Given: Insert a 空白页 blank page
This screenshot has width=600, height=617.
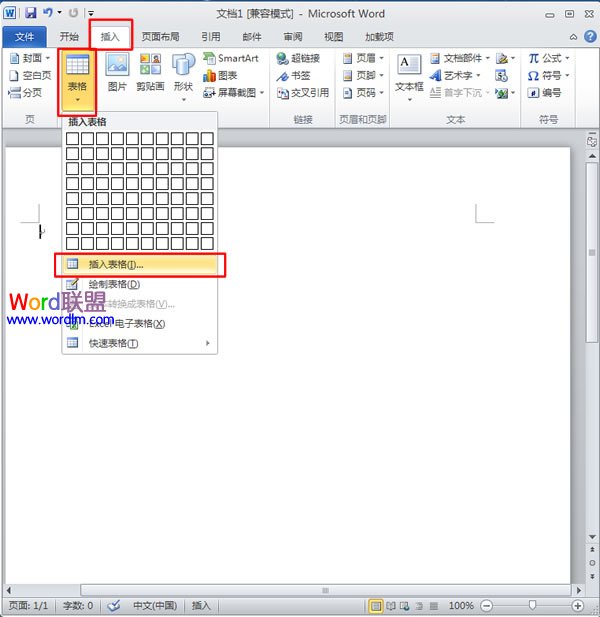Looking at the screenshot, I should tap(30, 76).
